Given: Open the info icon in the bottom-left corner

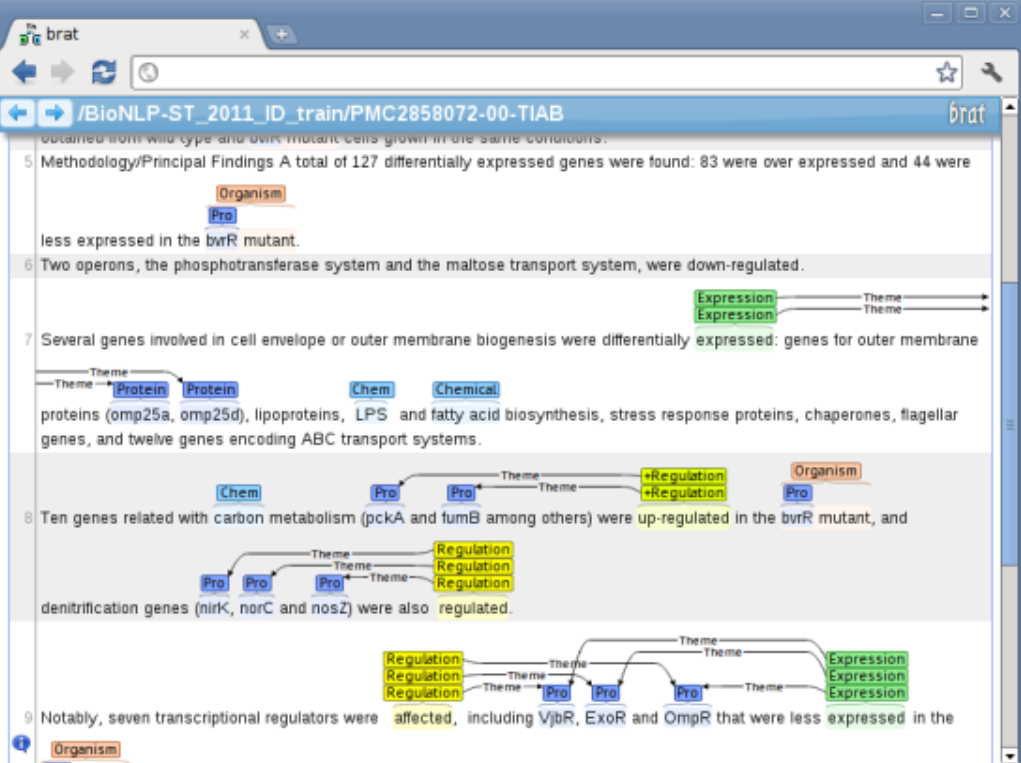Looking at the screenshot, I should (22, 742).
